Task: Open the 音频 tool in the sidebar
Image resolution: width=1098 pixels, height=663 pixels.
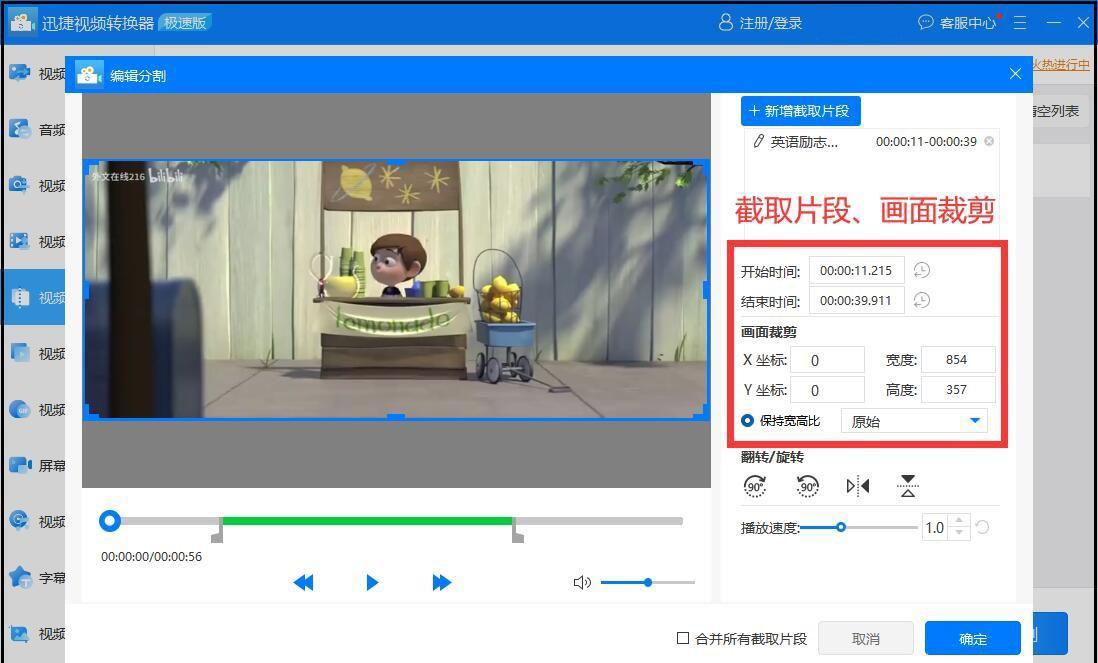Action: coord(35,130)
